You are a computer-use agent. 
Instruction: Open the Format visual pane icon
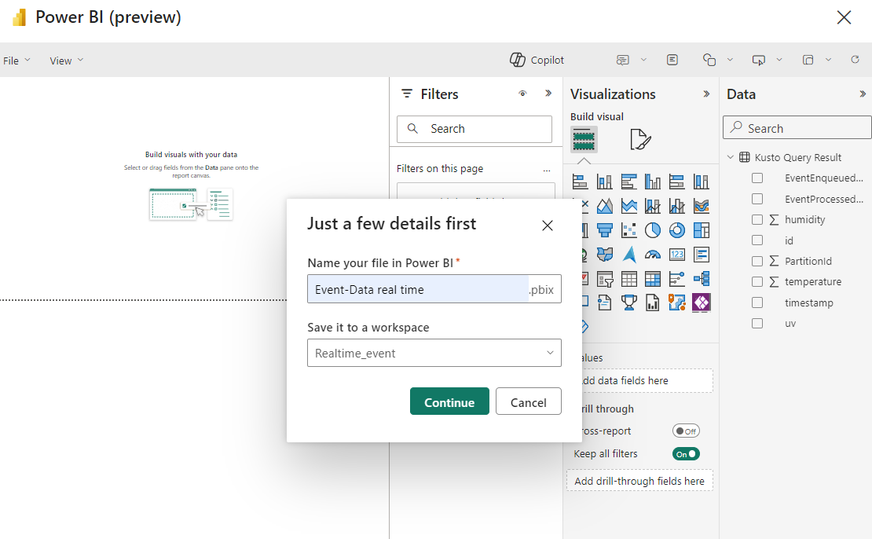[640, 139]
